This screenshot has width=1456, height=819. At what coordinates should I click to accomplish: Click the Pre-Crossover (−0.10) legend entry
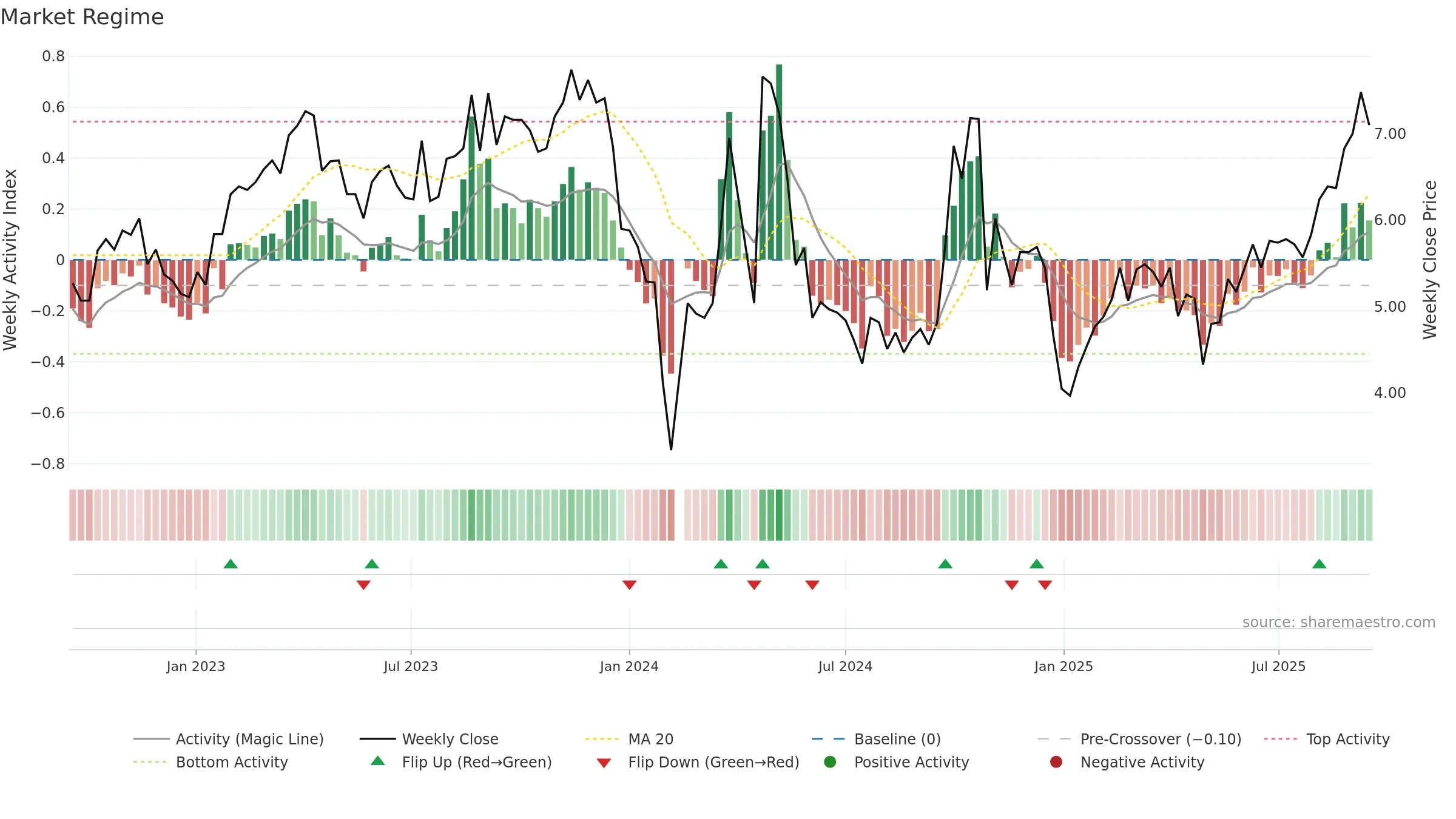pos(1139,739)
